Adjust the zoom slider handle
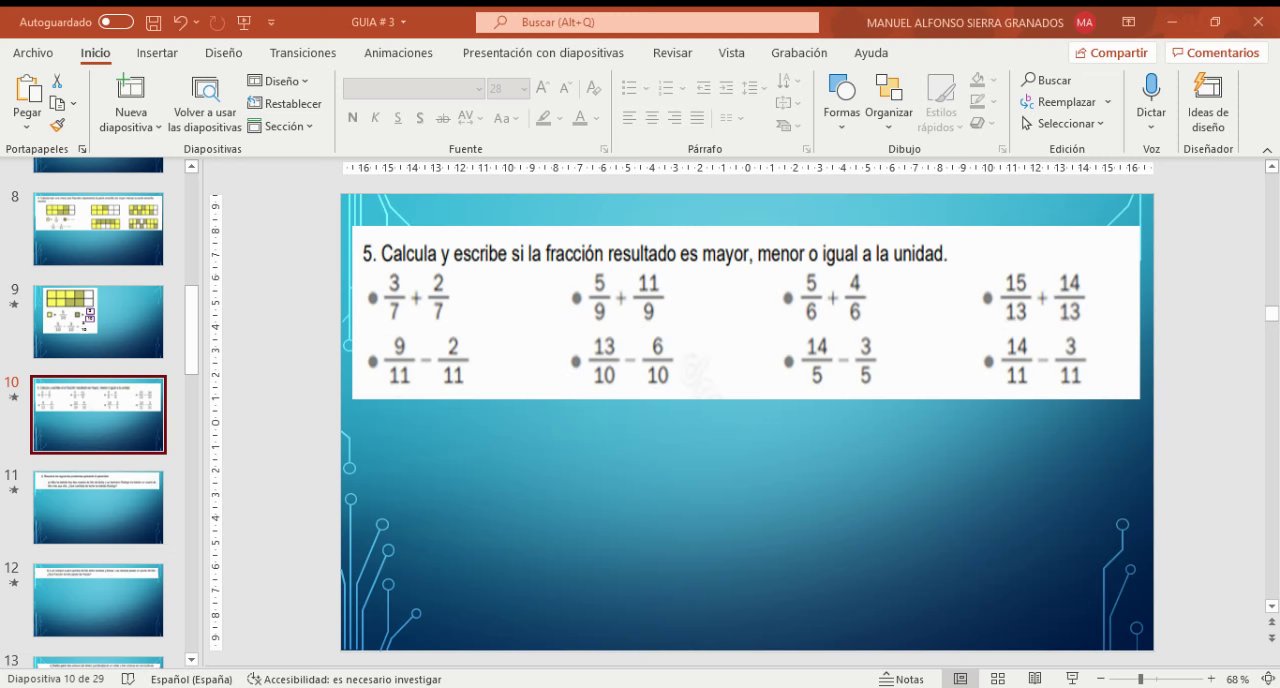 coord(1140,679)
